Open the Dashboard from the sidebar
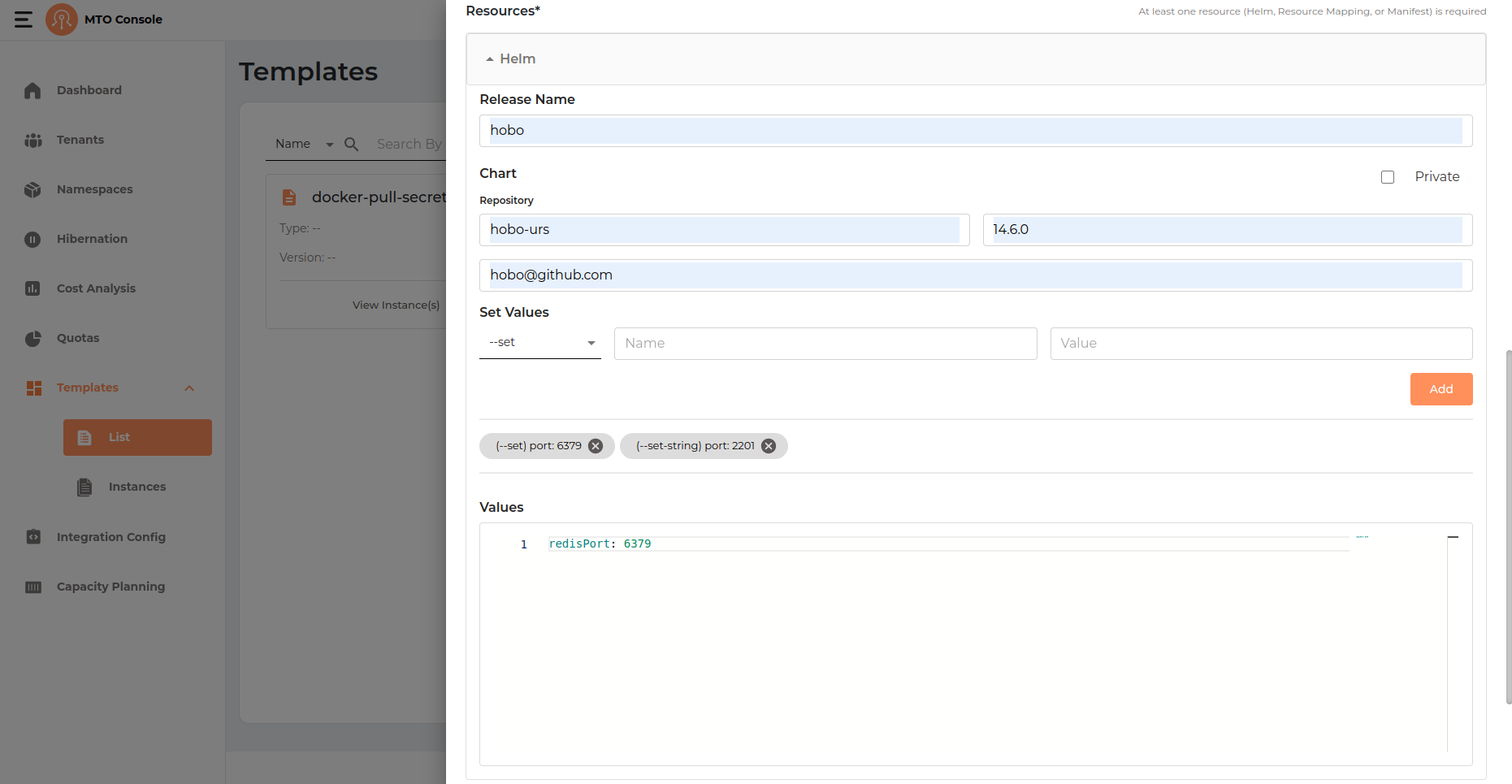1512x784 pixels. (89, 90)
